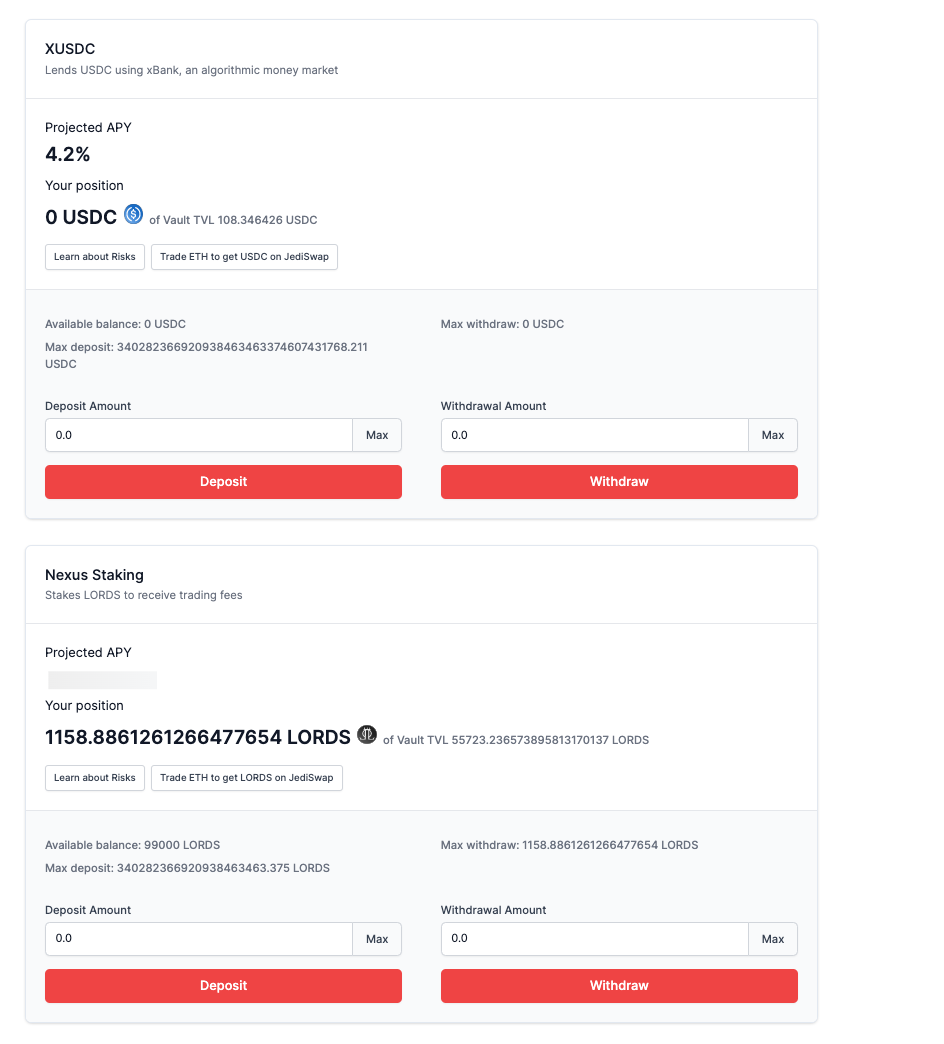Viewport: 944px width, 1044px height.
Task: Open Trade ETH to get USDC on JediSwap
Action: tap(244, 257)
